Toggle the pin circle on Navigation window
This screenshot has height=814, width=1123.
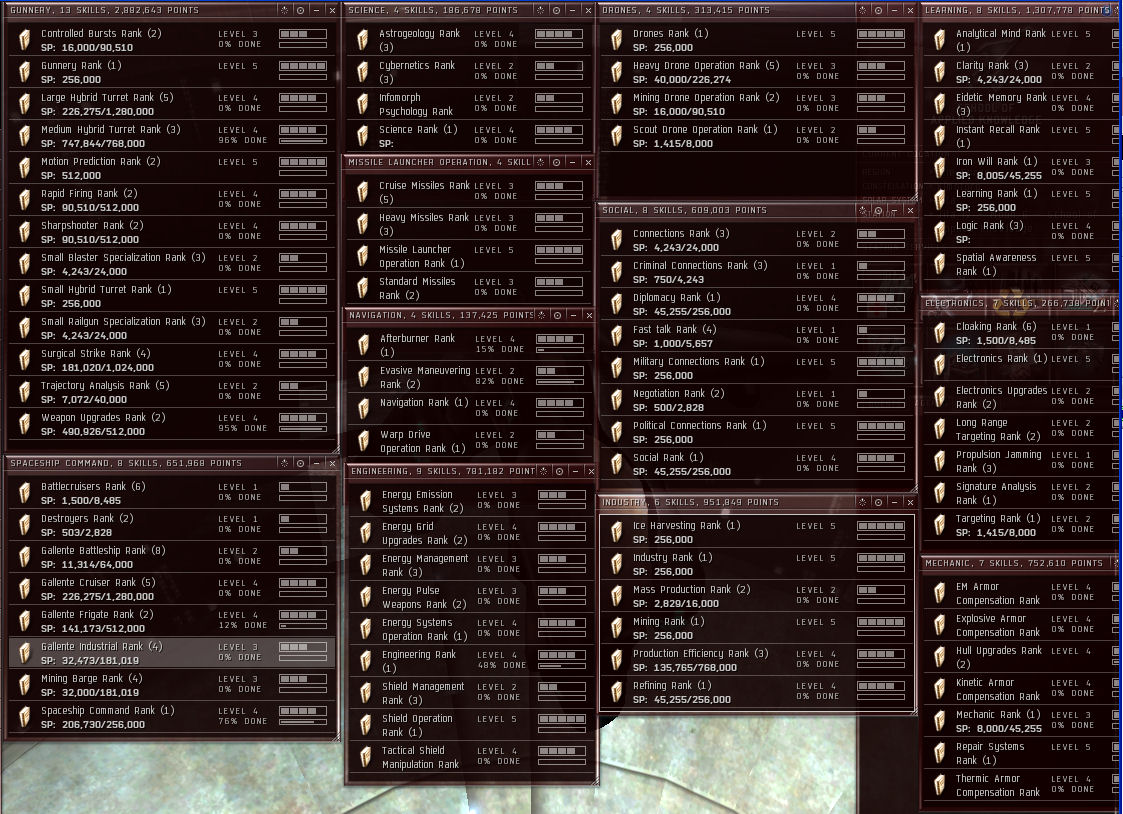(x=556, y=315)
